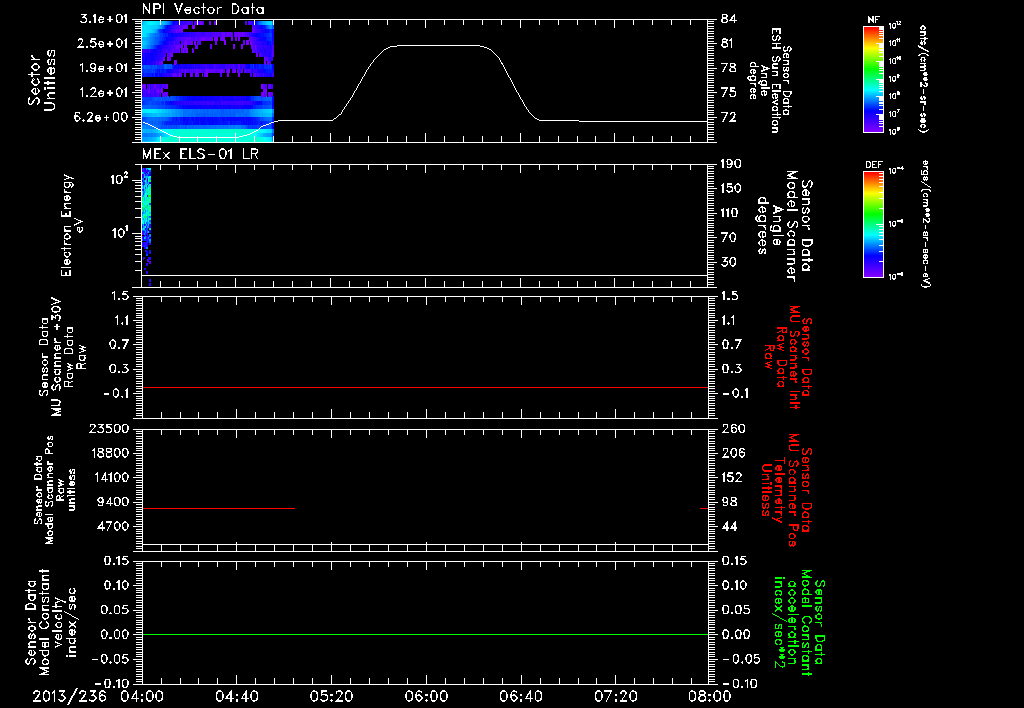Click the DEF color bar legend
This screenshot has width=1024, height=708.
873,224
